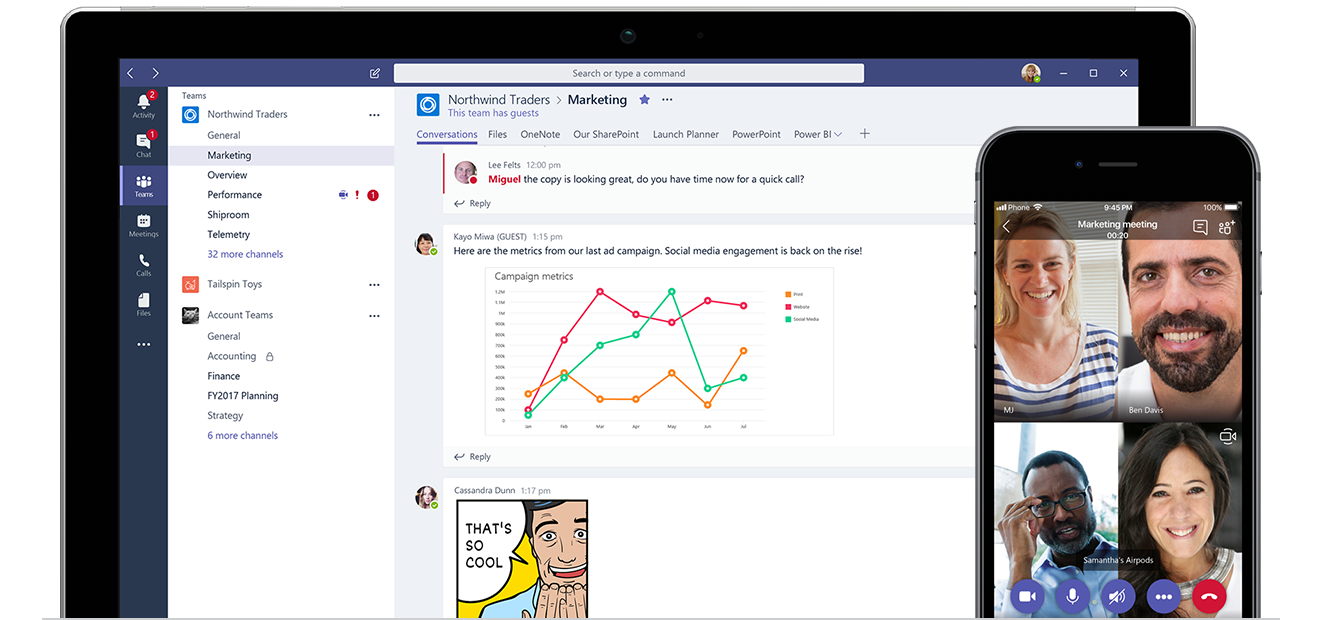
Task: Go back with the left arrow
Action: [x=131, y=73]
